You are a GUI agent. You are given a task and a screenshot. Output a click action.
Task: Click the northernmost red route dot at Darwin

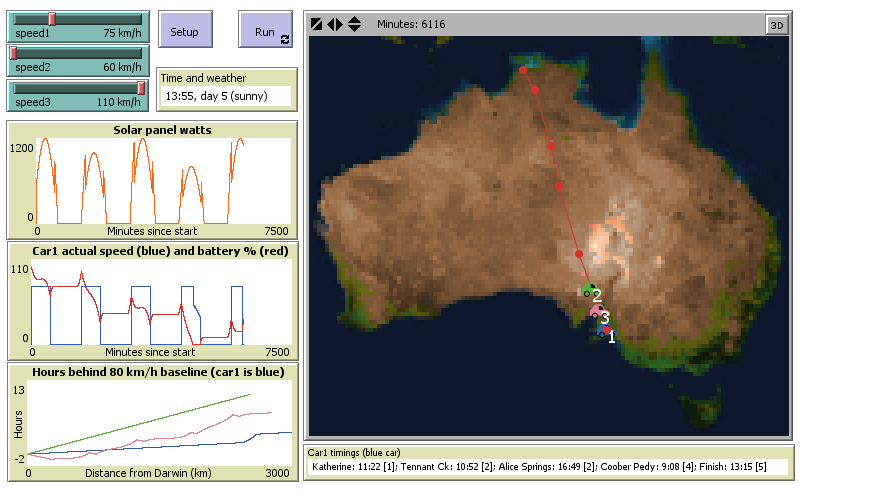(x=523, y=70)
